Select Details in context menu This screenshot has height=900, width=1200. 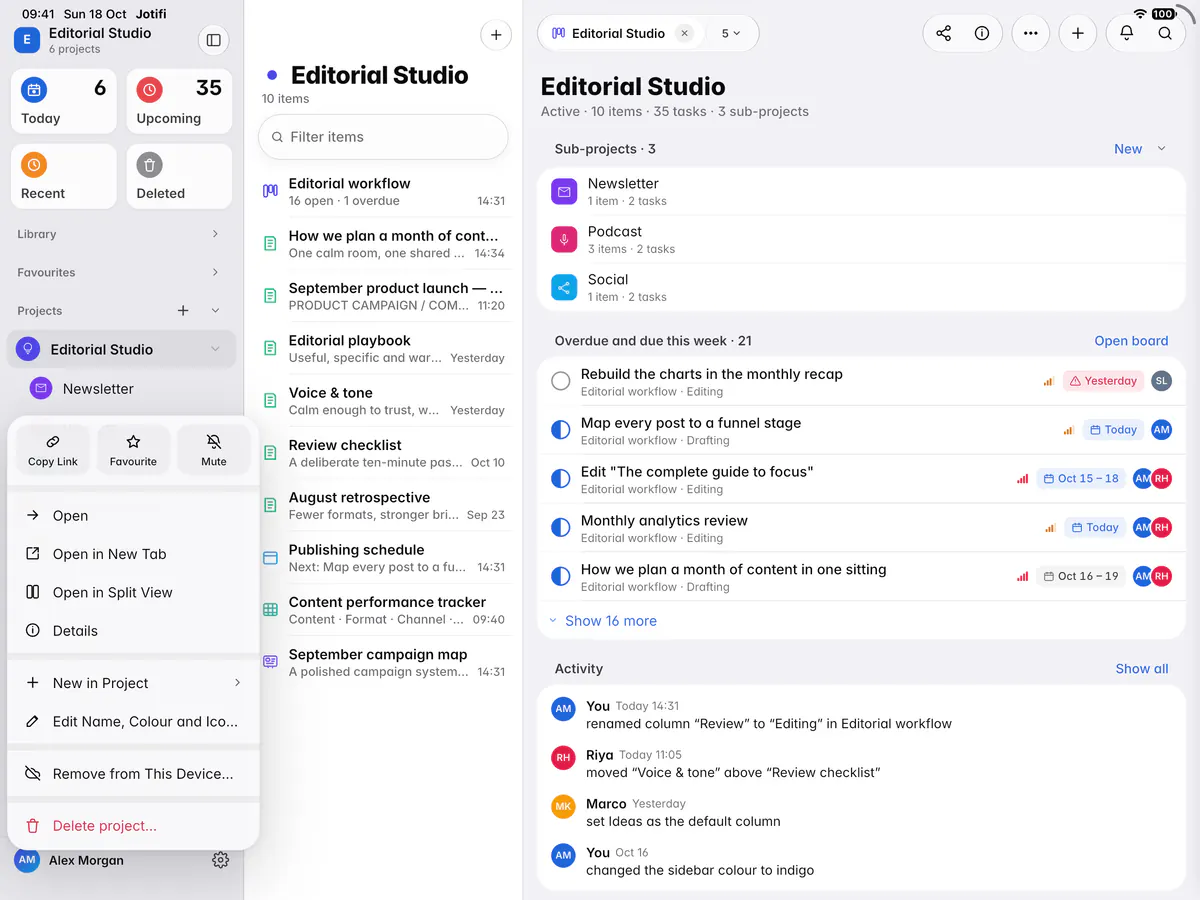pyautogui.click(x=133, y=631)
